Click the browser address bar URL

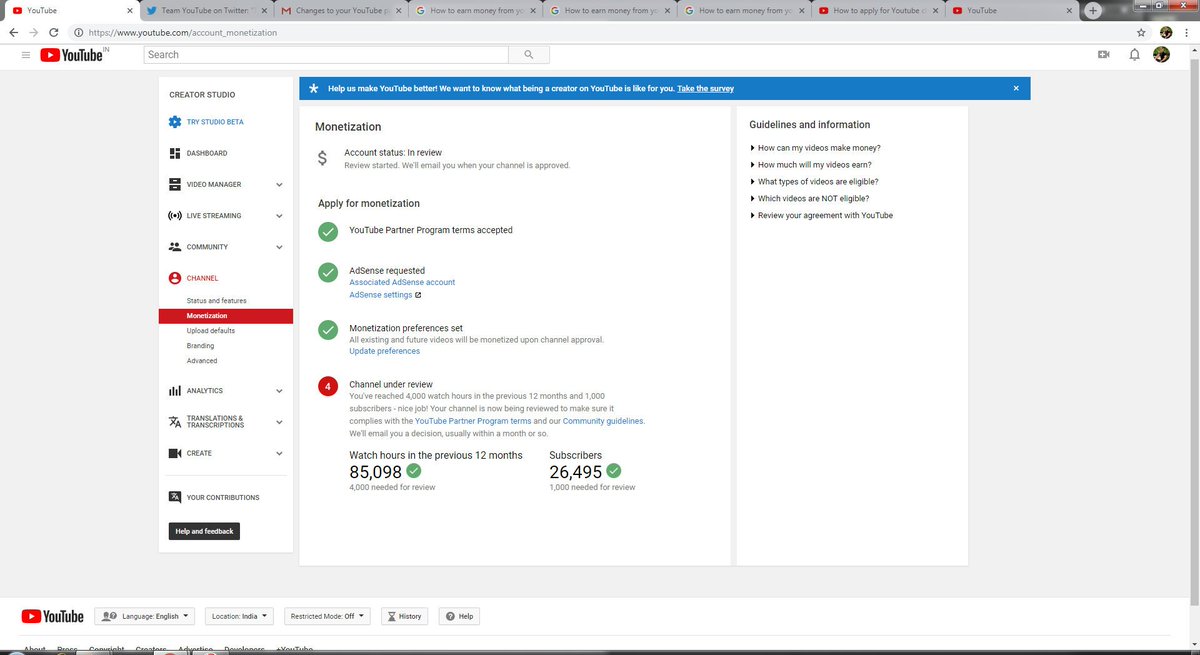[x=183, y=32]
